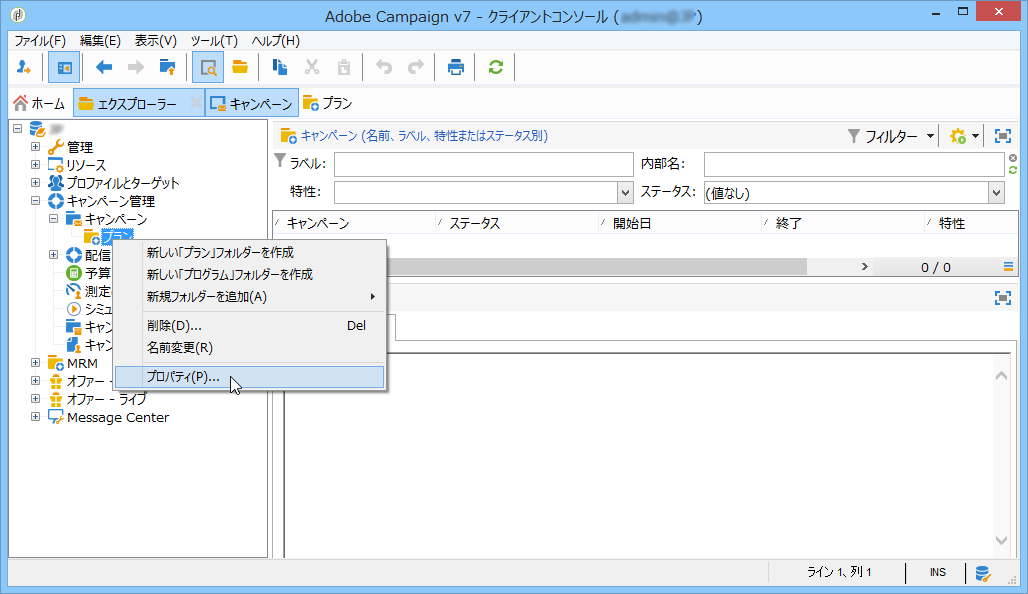Click into the ラベル input field
This screenshot has width=1028, height=594.
[x=484, y=165]
